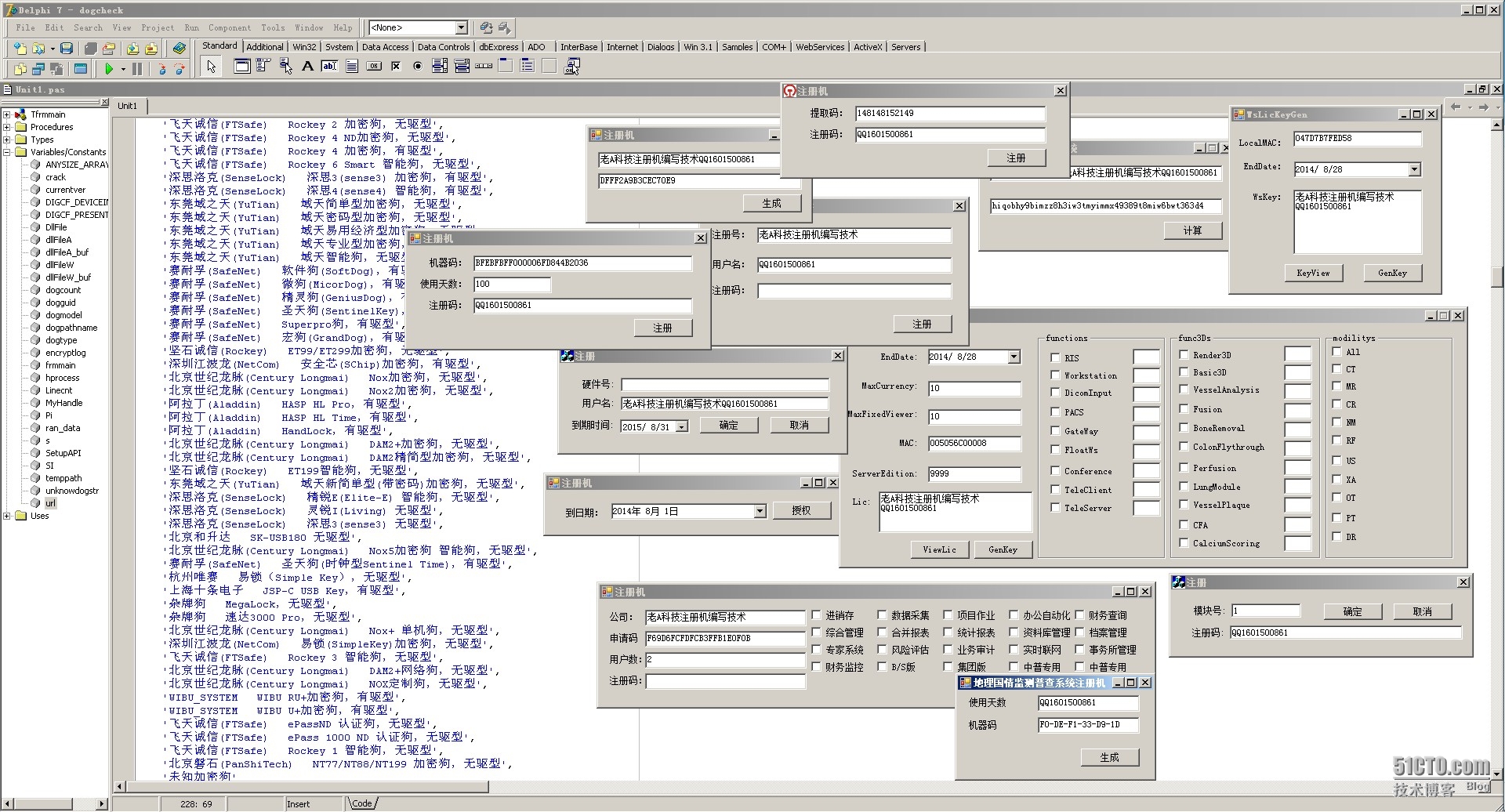Image resolution: width=1505 pixels, height=812 pixels.
Task: Switch to the Data Access palette tab
Action: point(385,47)
